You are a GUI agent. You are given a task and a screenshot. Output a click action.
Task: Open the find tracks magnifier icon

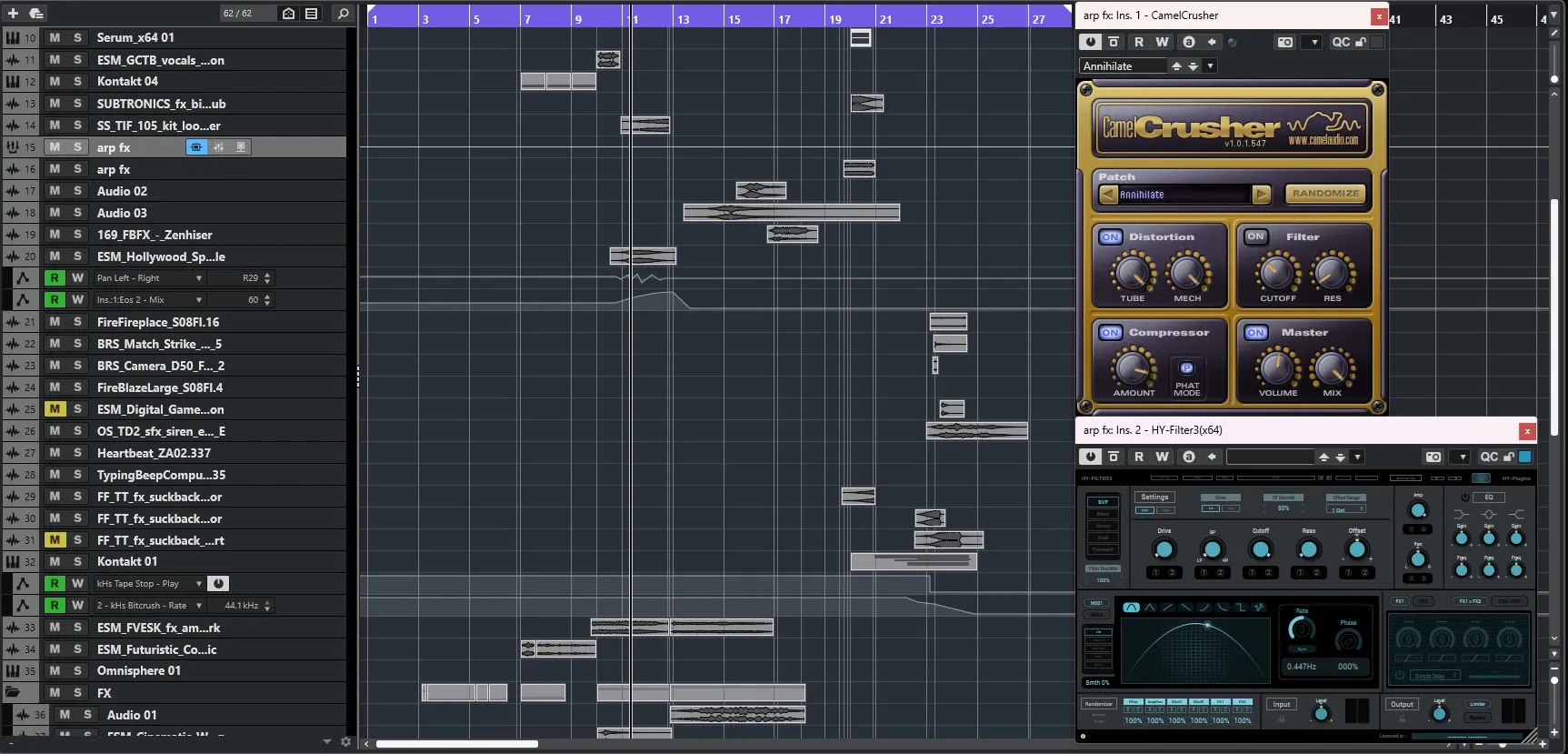tap(343, 14)
